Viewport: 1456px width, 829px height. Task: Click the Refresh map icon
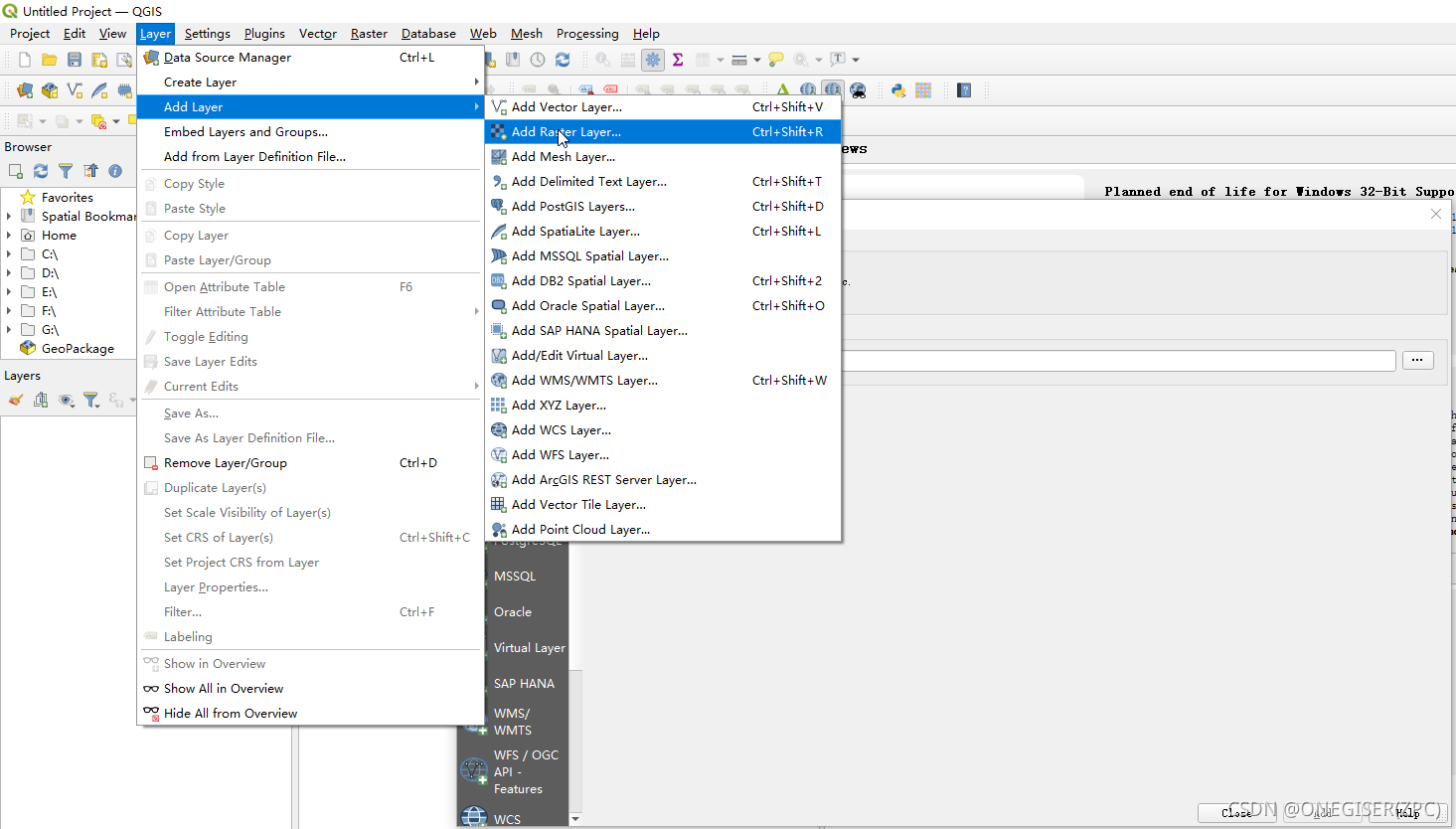(x=563, y=60)
